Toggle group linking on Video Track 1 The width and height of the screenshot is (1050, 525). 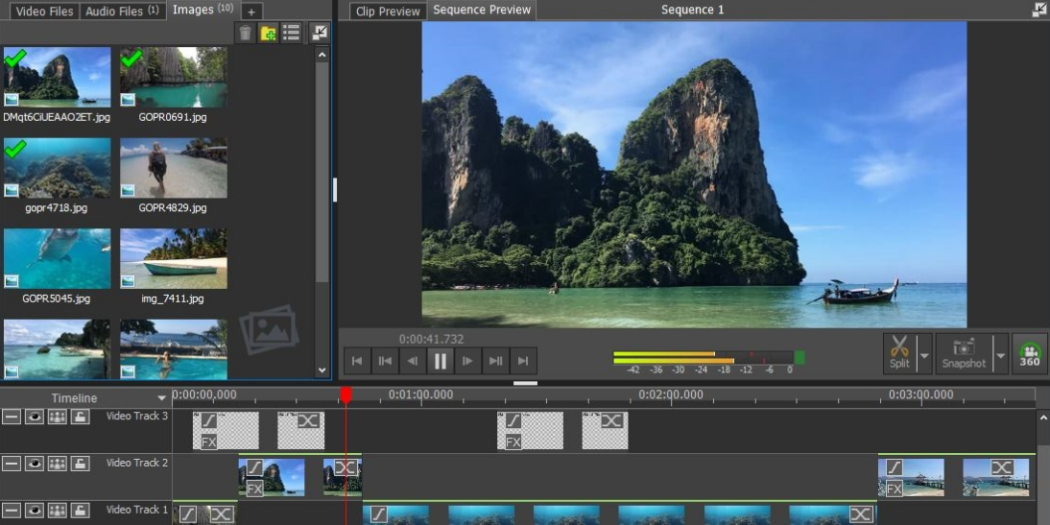pyautogui.click(x=58, y=510)
